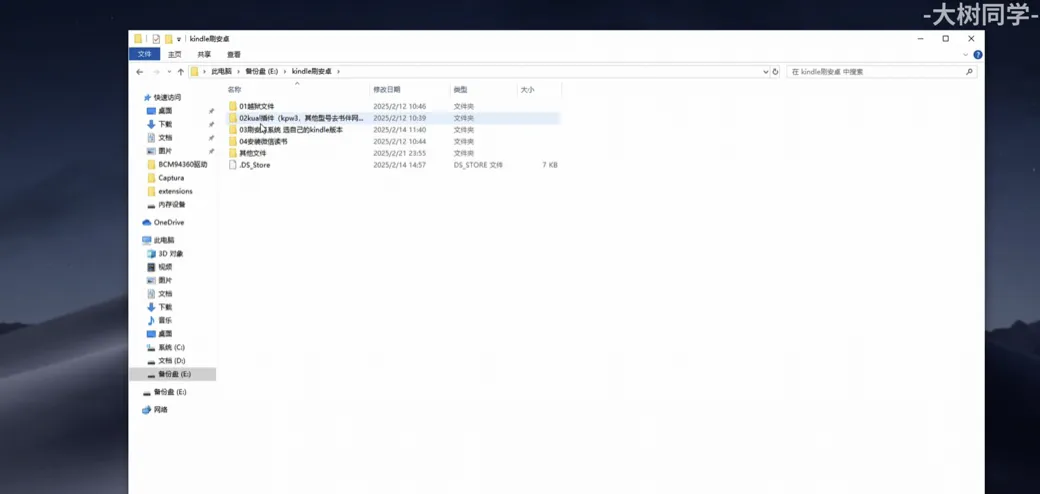Go up one level with Up arrow
The width and height of the screenshot is (1040, 494).
pyautogui.click(x=180, y=72)
